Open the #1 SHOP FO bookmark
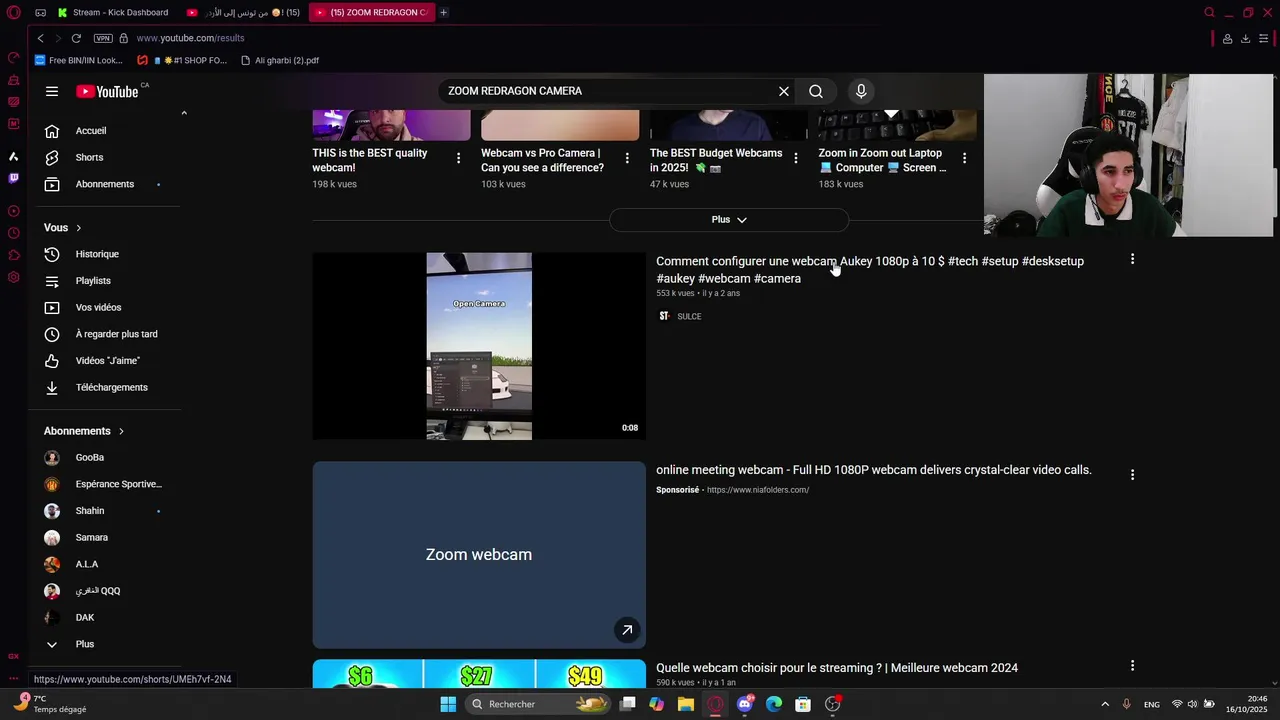The width and height of the screenshot is (1280, 720). (183, 60)
